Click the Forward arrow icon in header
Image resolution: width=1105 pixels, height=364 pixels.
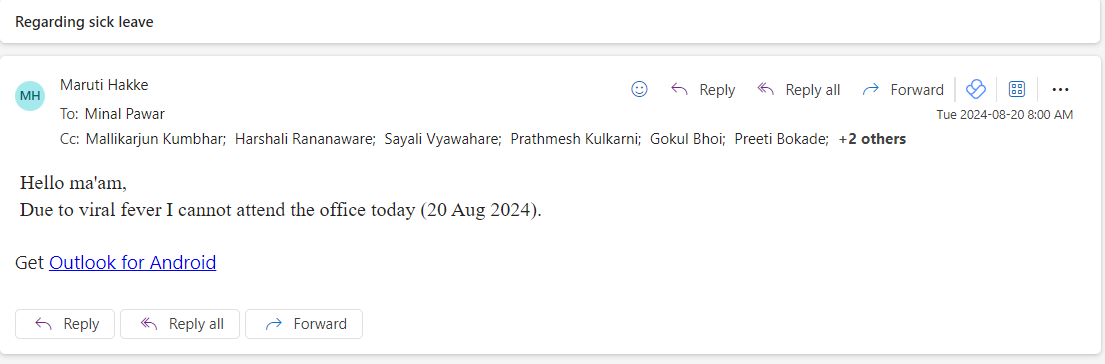[871, 89]
